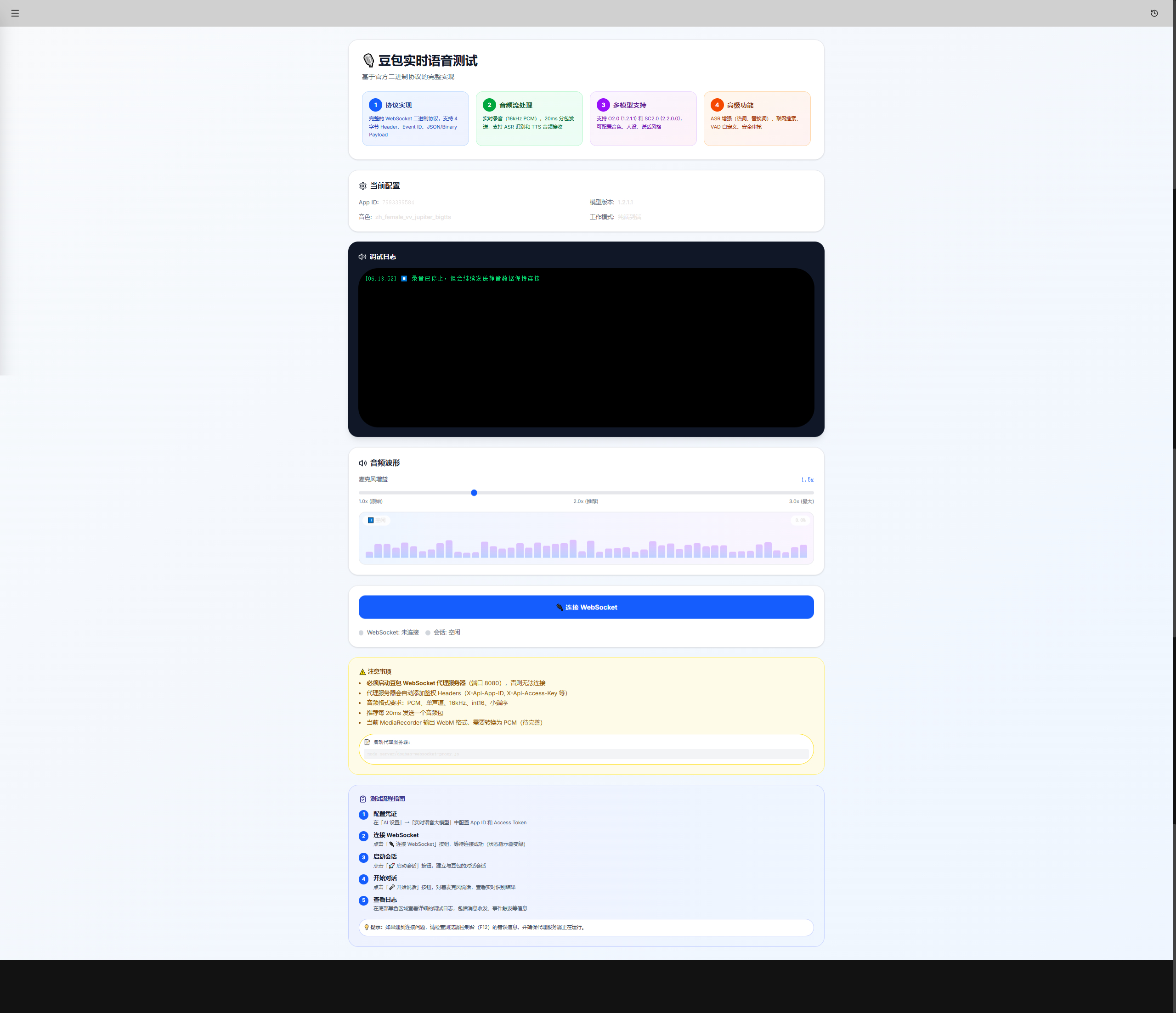Click the speaker icon next to 调试日志
This screenshot has height=1013, width=1176.
tap(362, 257)
